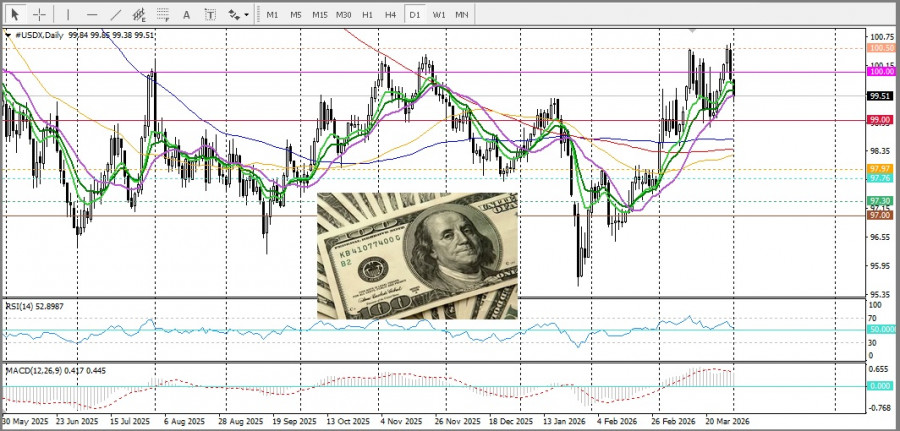The width and height of the screenshot is (900, 431).
Task: Click the red 99.00 price label
Action: tap(882, 119)
